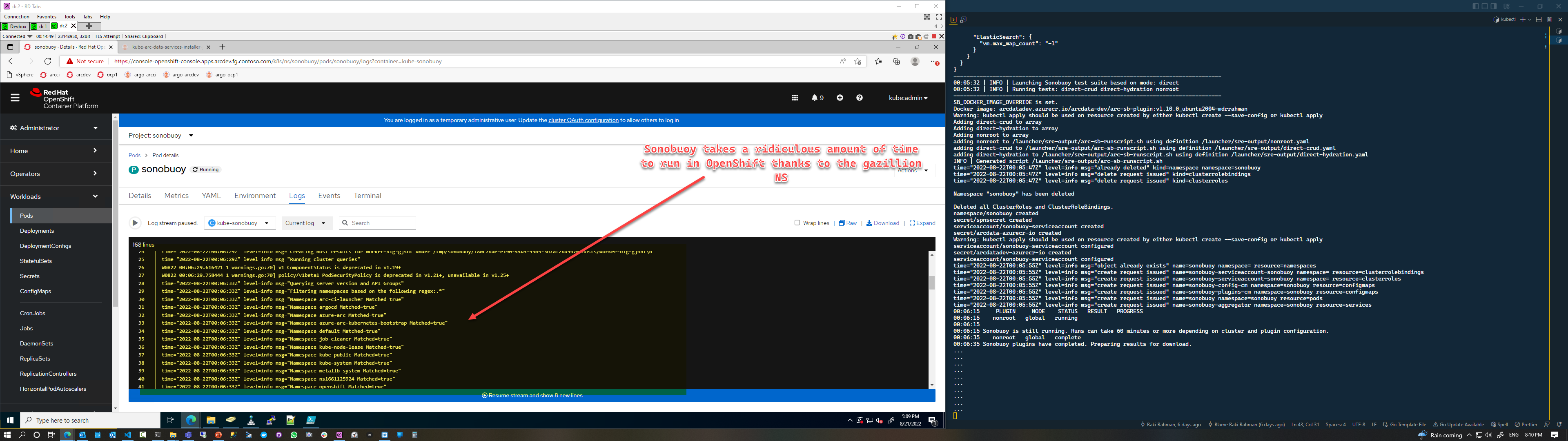Switch to the YAML tab
Image resolution: width=1568 pixels, height=441 pixels.
pyautogui.click(x=211, y=196)
